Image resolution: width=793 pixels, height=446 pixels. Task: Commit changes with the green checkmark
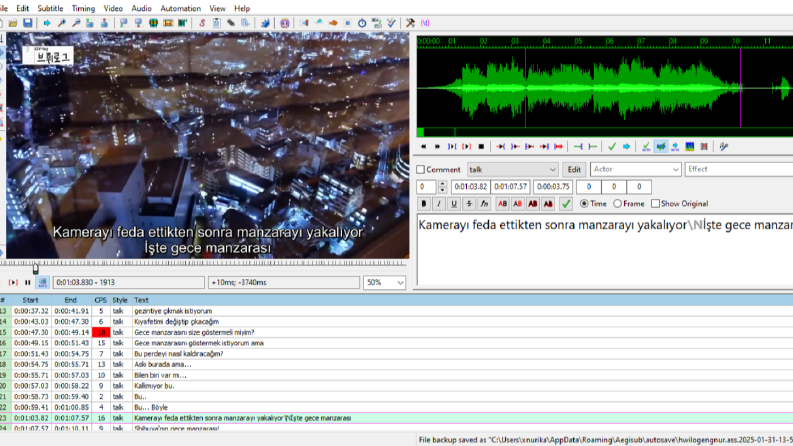click(566, 204)
